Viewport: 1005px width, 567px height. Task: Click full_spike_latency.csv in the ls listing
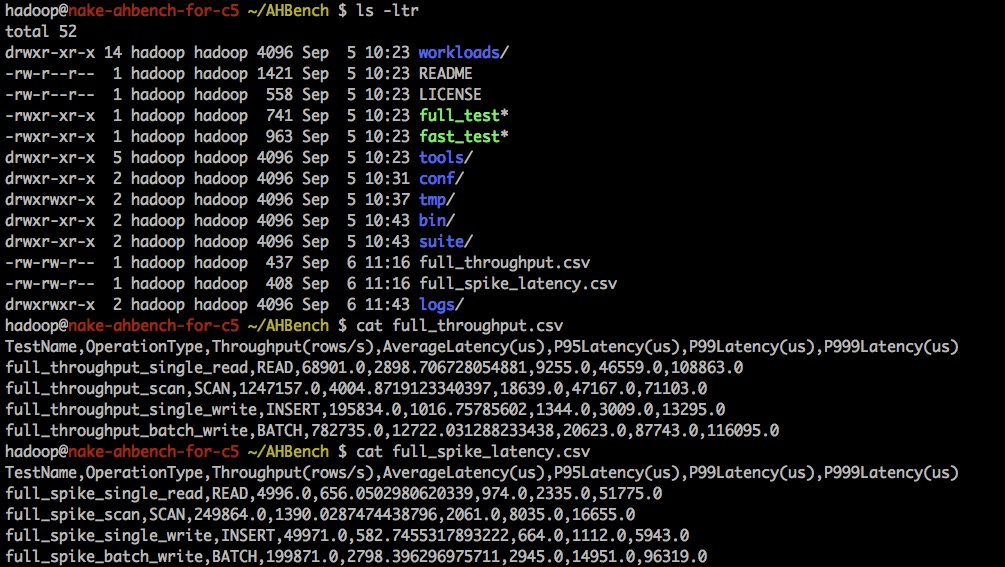518,284
